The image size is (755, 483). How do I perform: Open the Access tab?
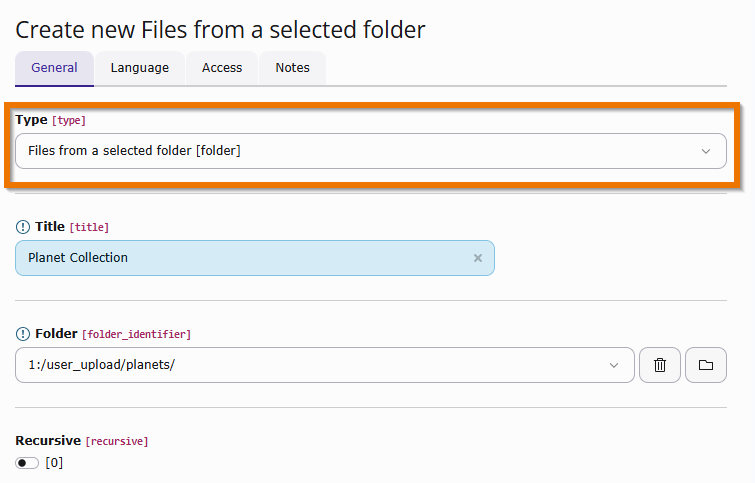click(x=222, y=68)
